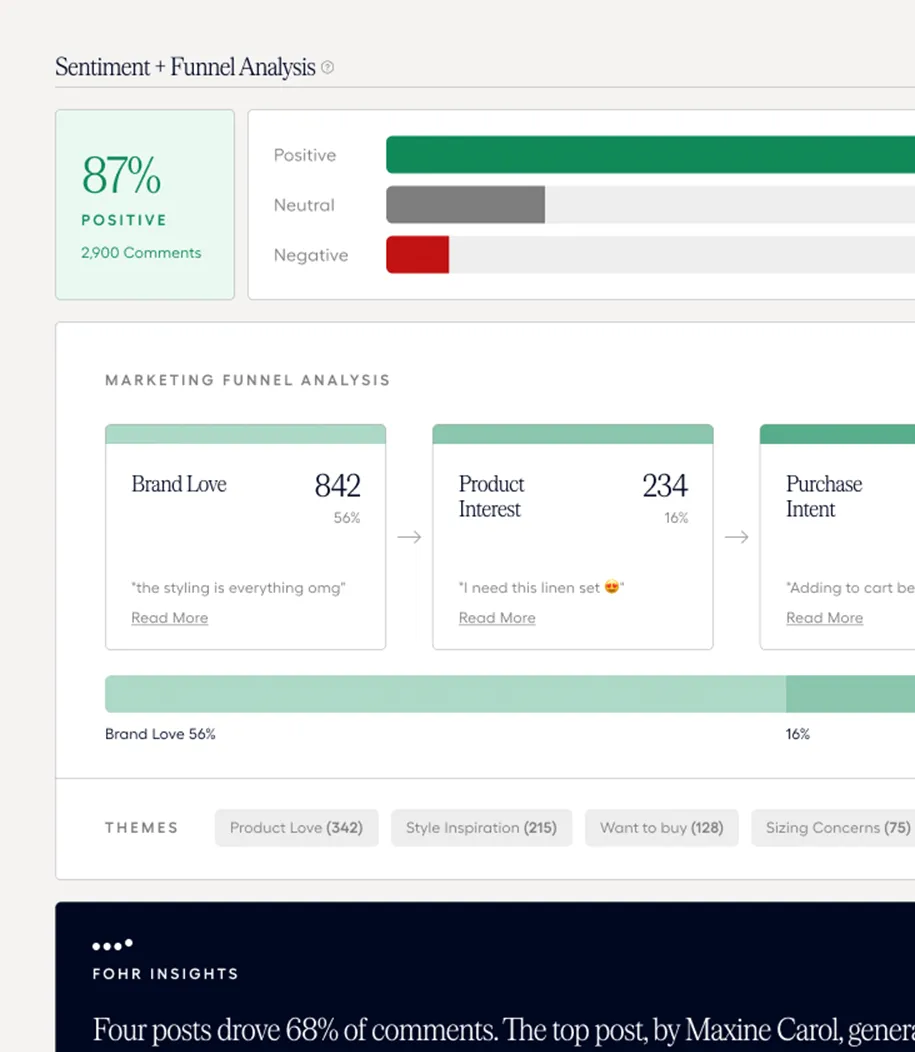Click the Neutral sentiment label
The width and height of the screenshot is (915, 1052).
(304, 205)
